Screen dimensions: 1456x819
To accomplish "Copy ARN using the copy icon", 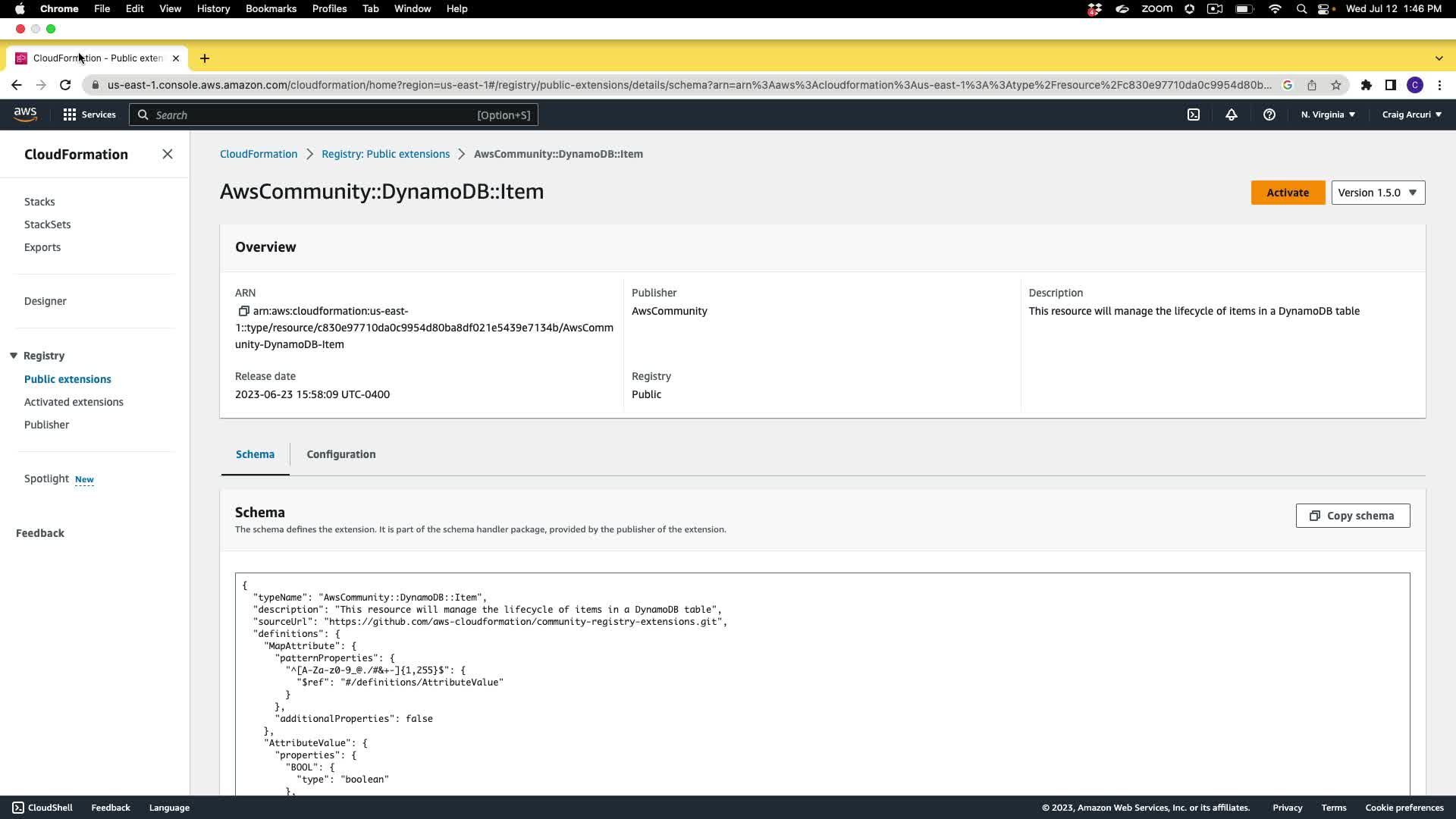I will (x=243, y=311).
